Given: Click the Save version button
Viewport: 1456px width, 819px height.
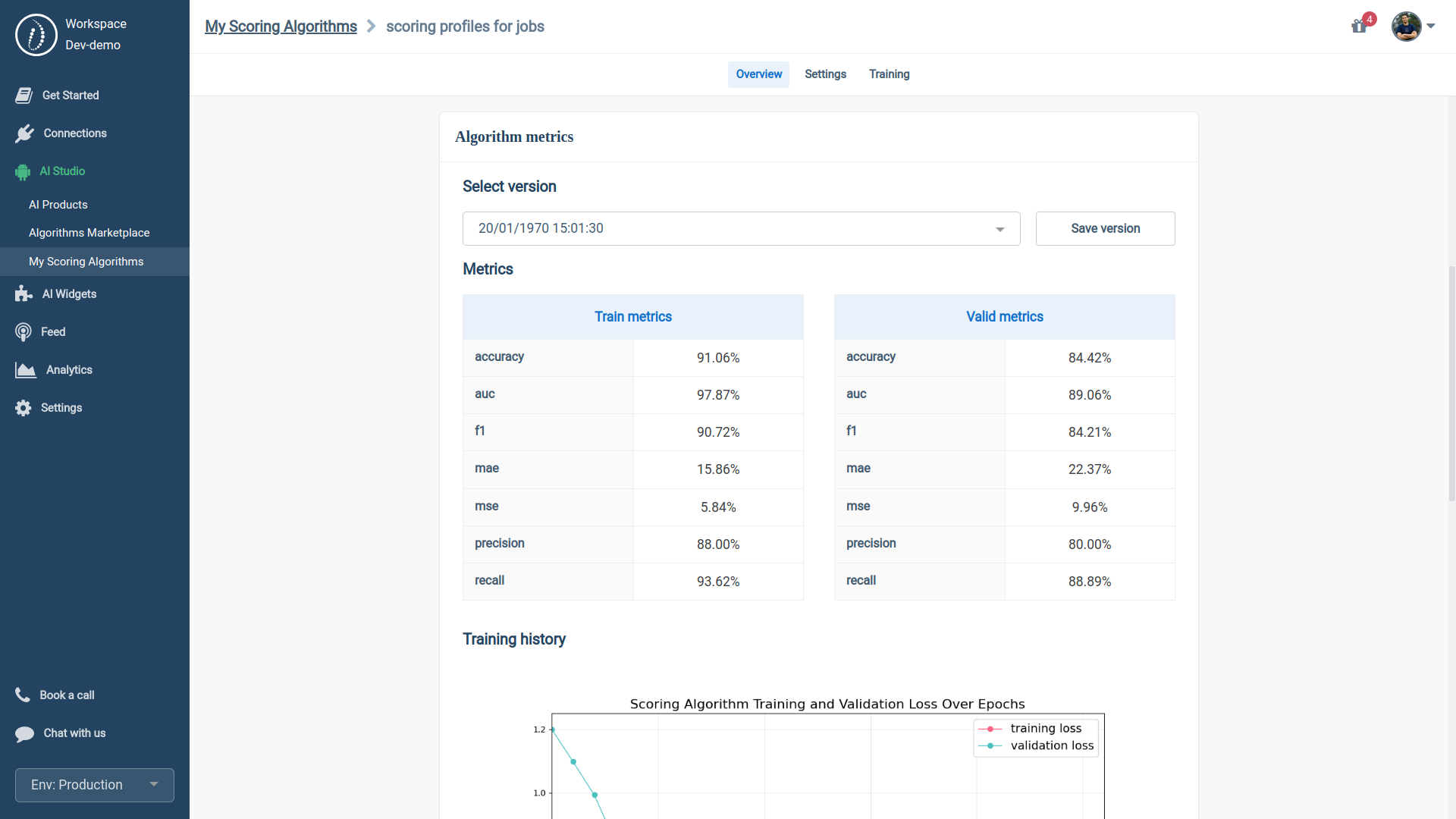Looking at the screenshot, I should 1105,228.
